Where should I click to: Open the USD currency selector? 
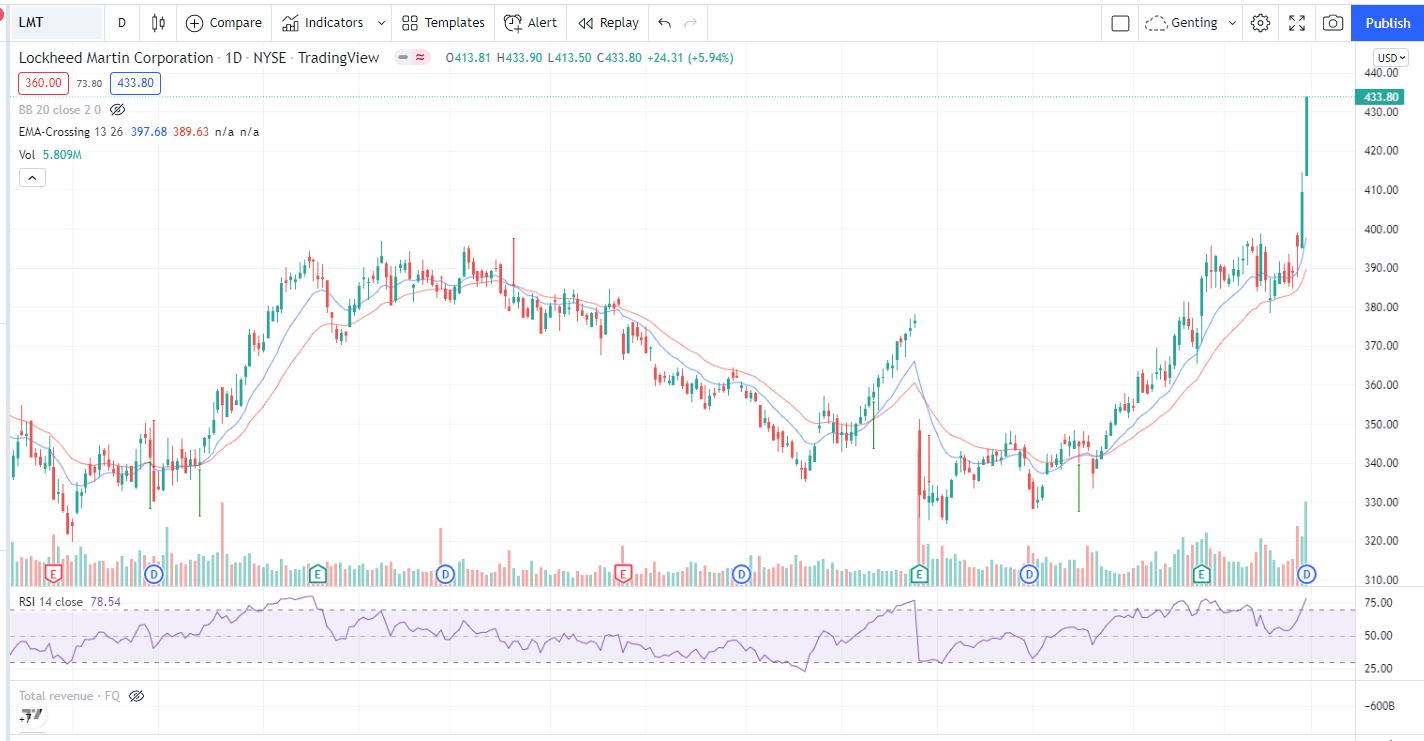[x=1390, y=58]
